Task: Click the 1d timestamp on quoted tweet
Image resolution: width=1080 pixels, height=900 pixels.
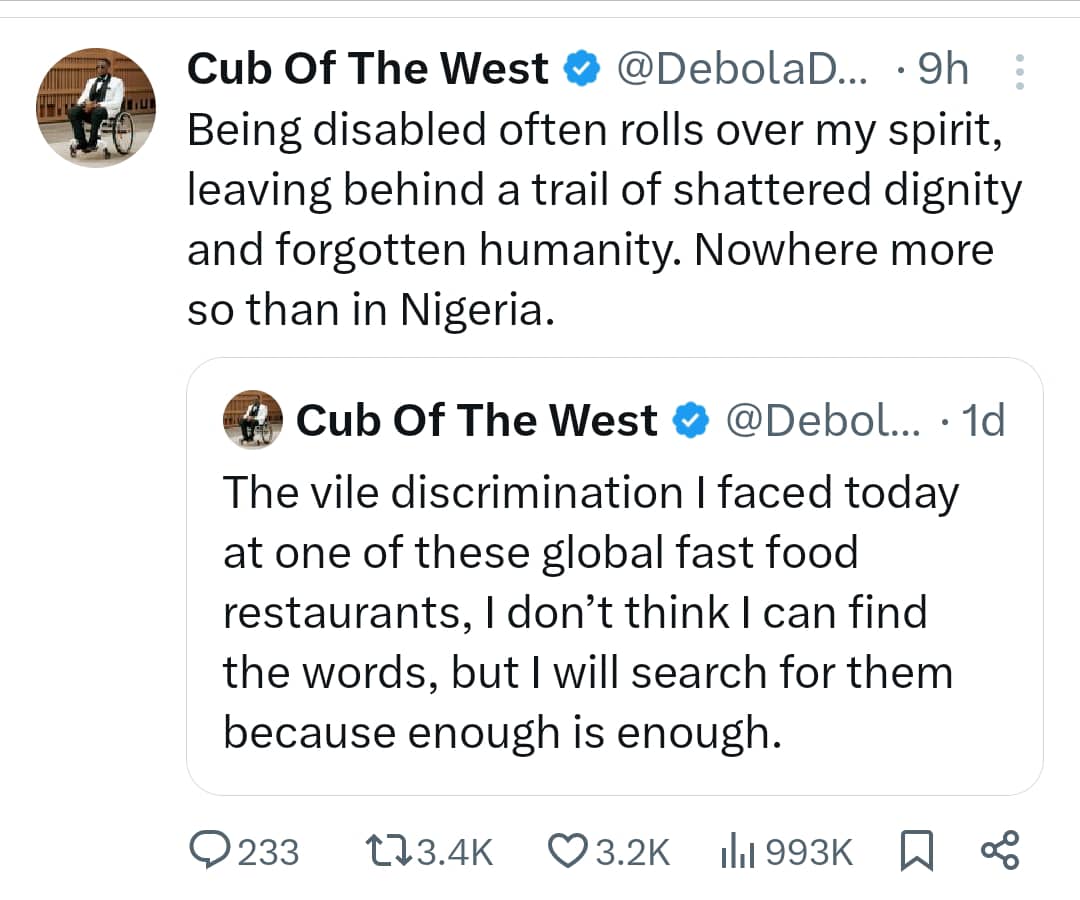Action: [985, 420]
